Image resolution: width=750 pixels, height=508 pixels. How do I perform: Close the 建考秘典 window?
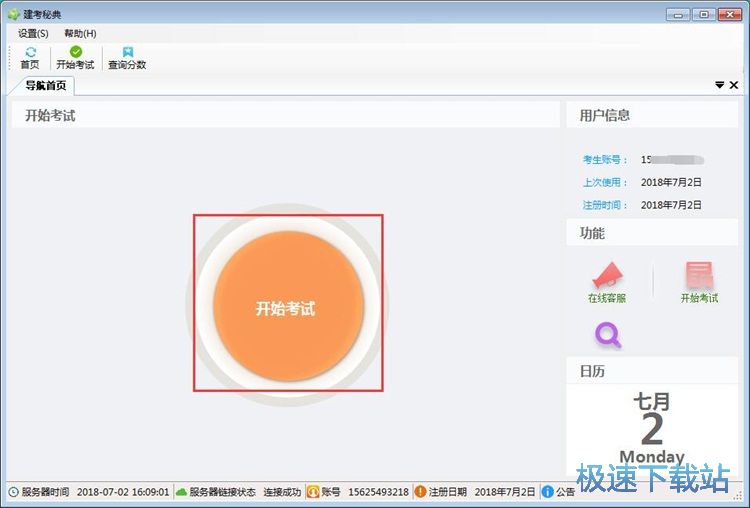coord(730,15)
